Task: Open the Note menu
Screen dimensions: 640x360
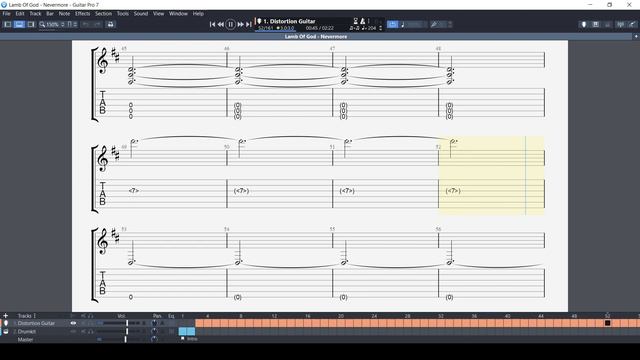Action: click(x=64, y=13)
